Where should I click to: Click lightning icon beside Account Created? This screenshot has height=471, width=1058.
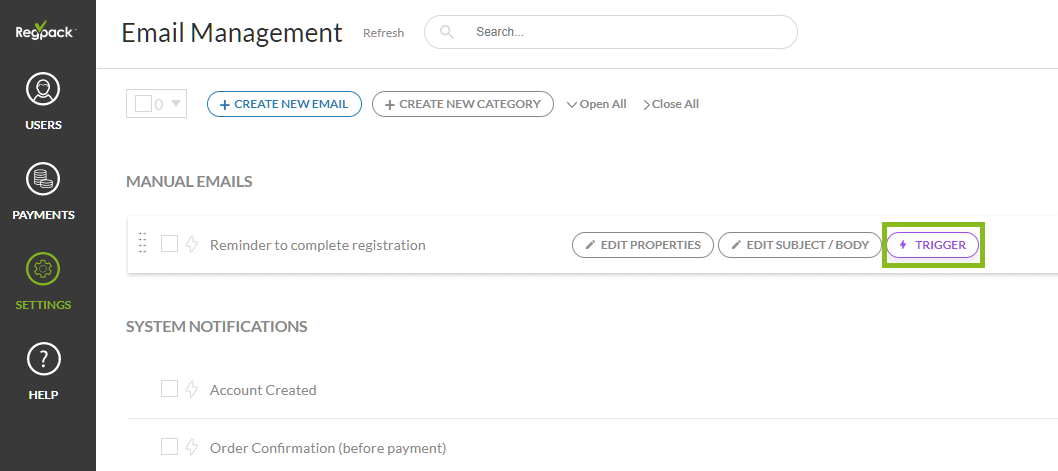click(x=193, y=390)
